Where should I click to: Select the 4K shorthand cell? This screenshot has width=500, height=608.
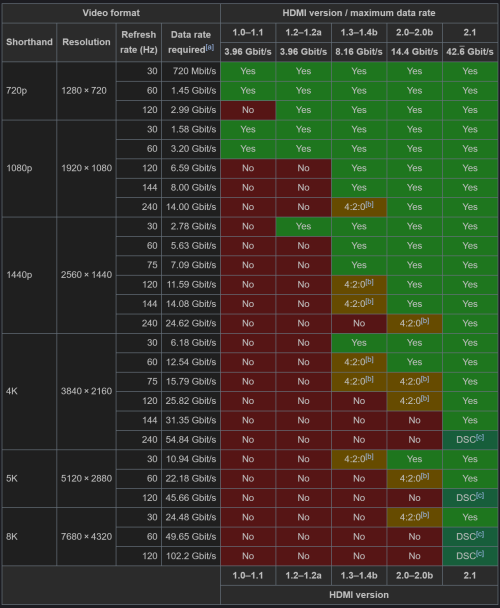(x=29, y=391)
